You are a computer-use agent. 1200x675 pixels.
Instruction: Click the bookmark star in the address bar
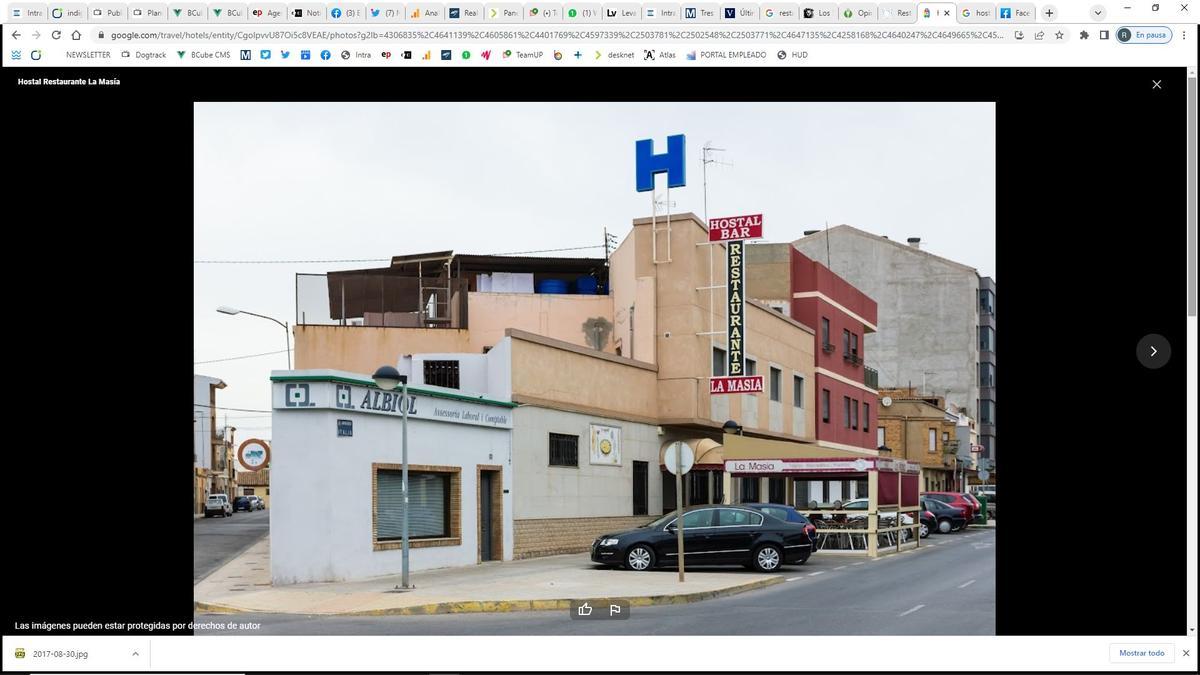pyautogui.click(x=1058, y=33)
